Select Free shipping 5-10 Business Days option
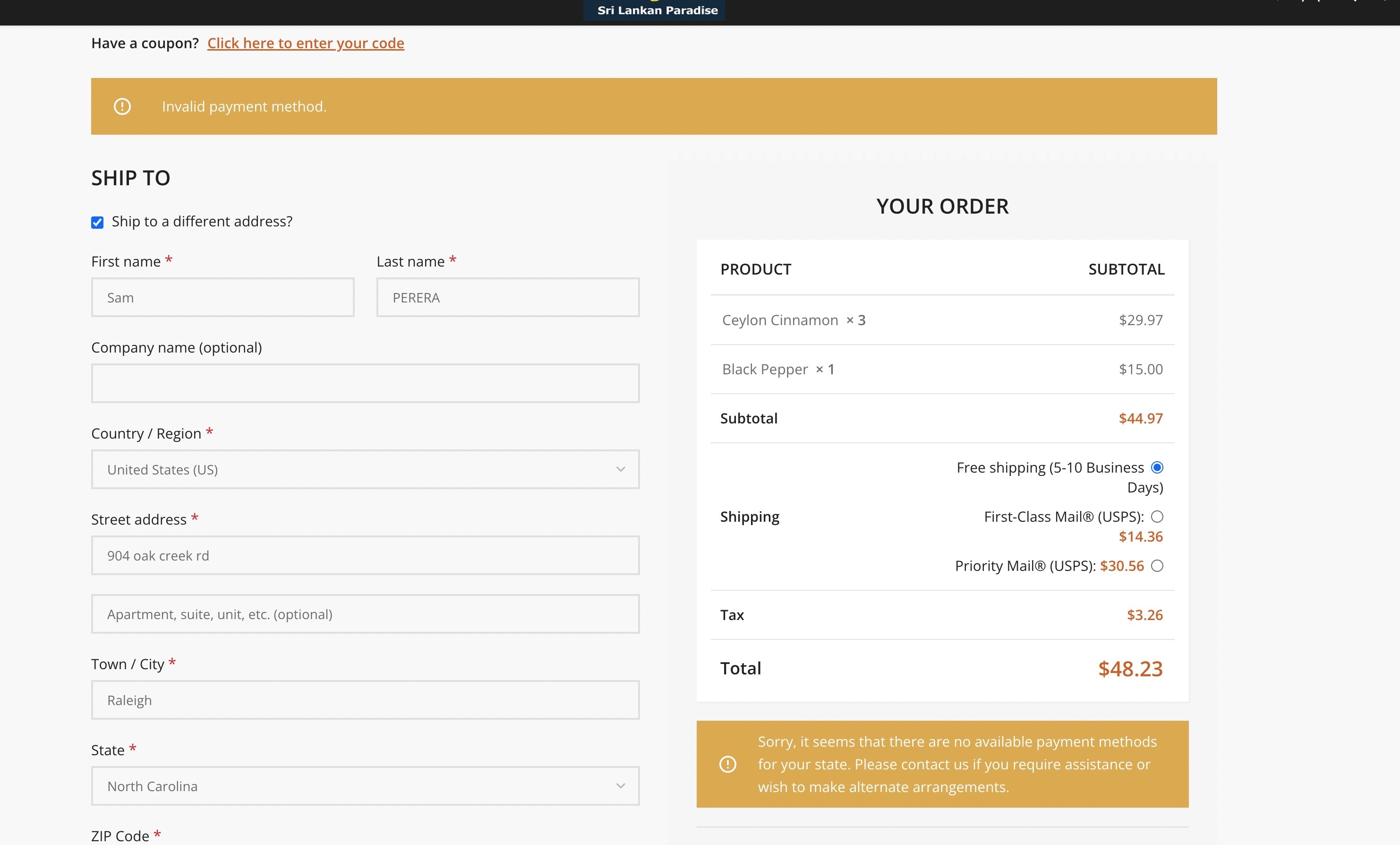Screen dimensions: 1400x845 click(1156, 467)
